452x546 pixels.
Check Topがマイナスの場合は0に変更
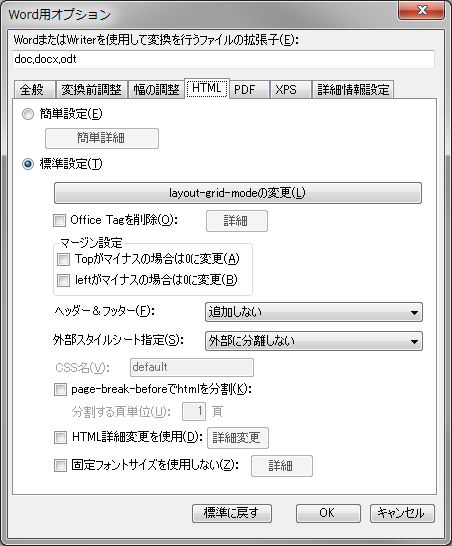(x=63, y=259)
